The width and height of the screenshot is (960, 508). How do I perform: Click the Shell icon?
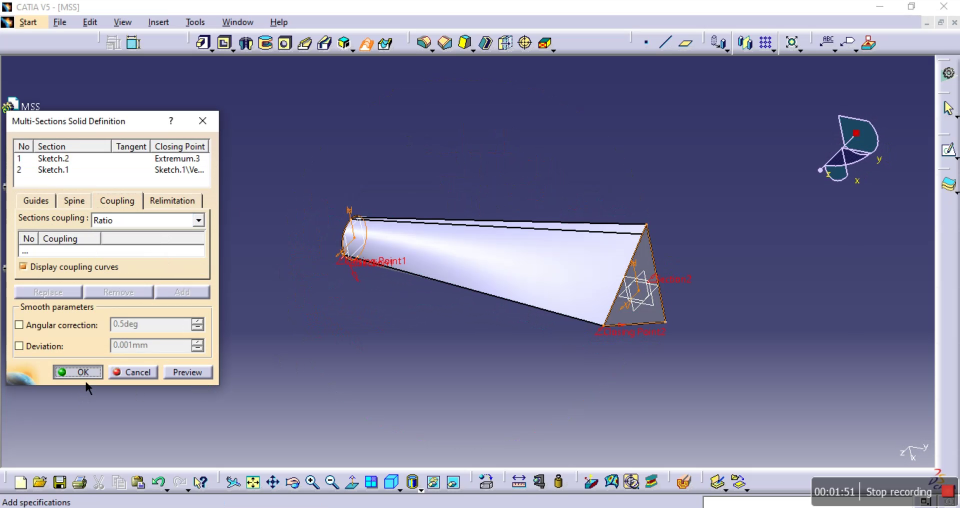point(485,43)
